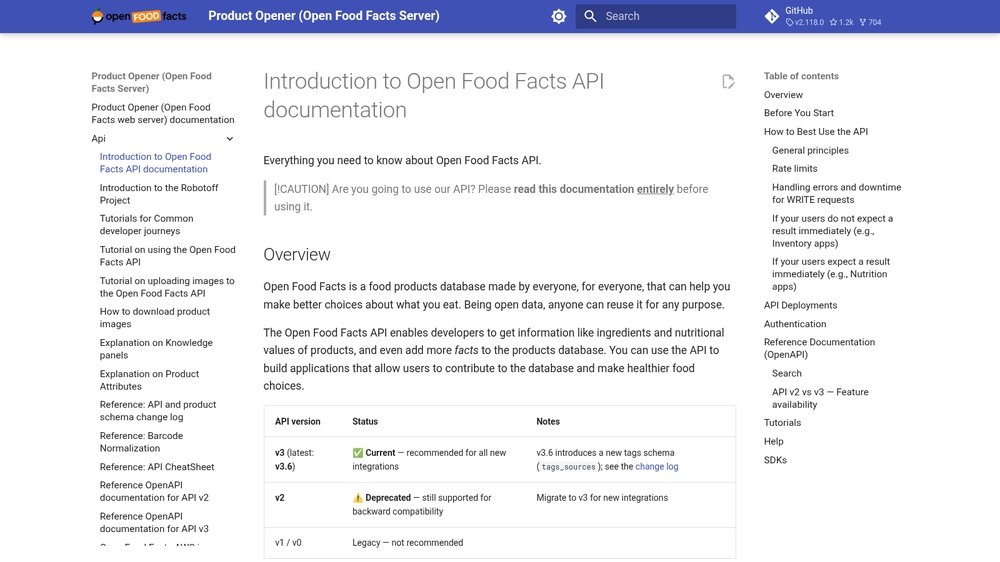Open How to download product images
This screenshot has height=562, width=1000.
coord(154,318)
